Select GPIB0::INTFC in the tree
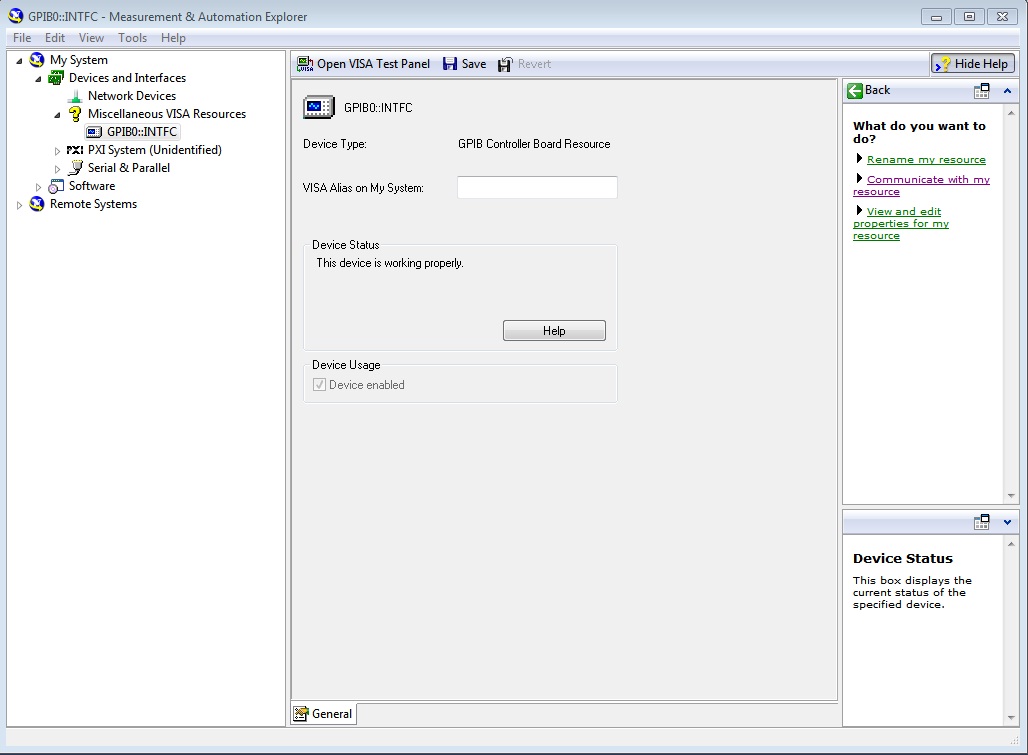 pos(142,132)
